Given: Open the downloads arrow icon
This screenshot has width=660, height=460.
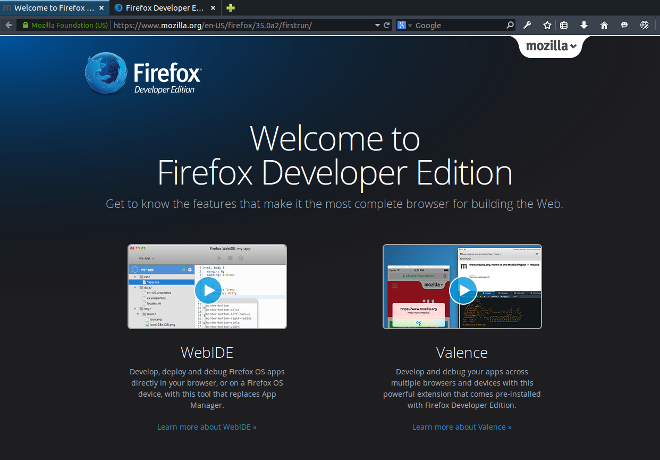Looking at the screenshot, I should [584, 25].
